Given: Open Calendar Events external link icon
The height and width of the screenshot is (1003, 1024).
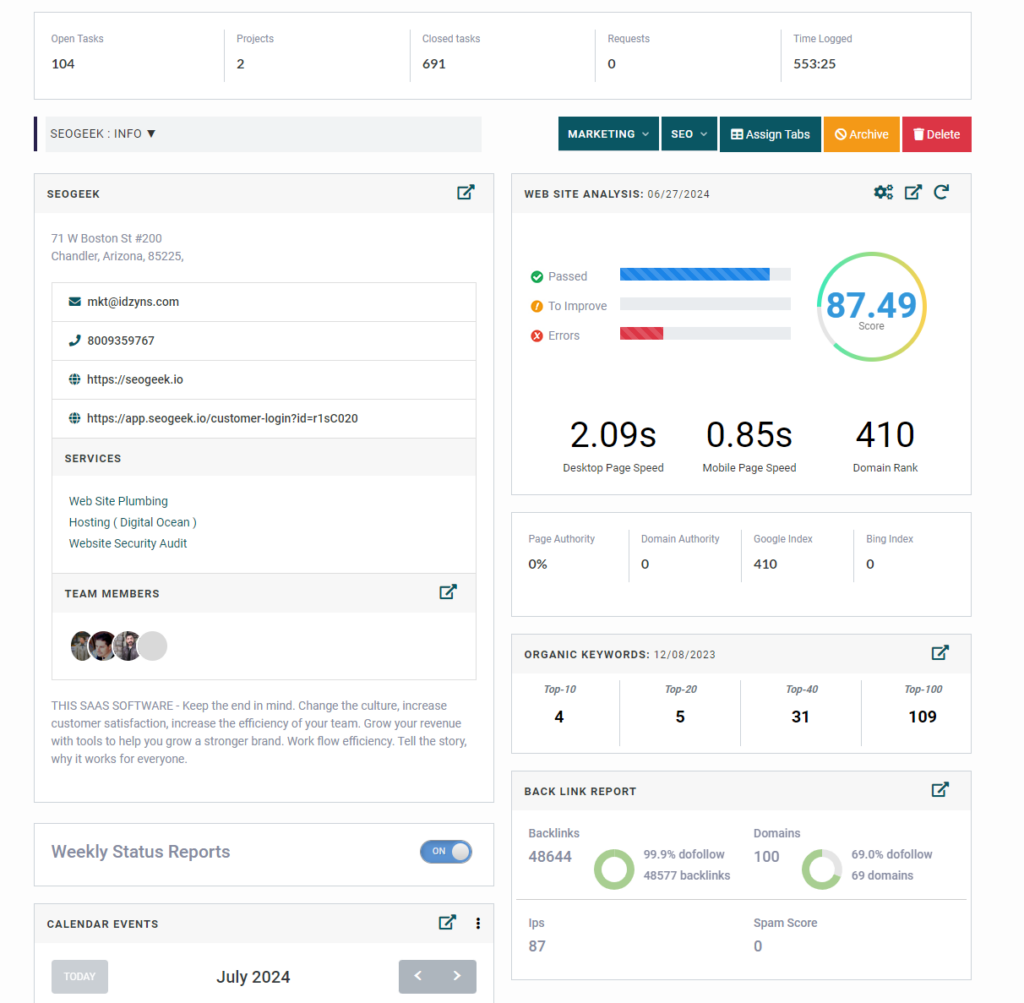Looking at the screenshot, I should click(x=447, y=922).
